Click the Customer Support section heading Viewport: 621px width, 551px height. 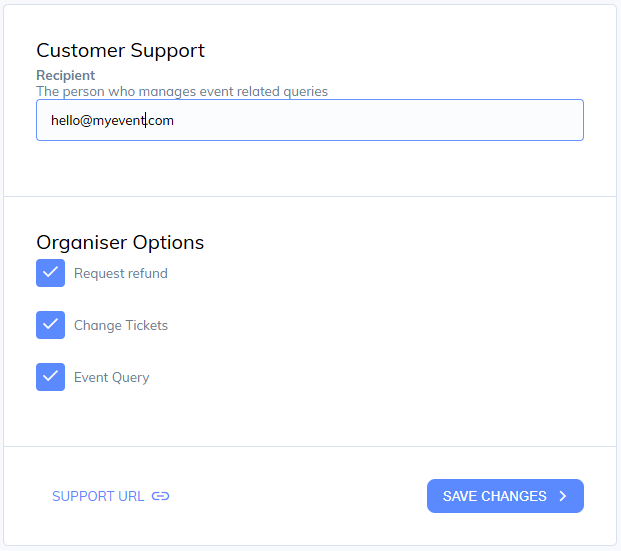click(x=120, y=51)
